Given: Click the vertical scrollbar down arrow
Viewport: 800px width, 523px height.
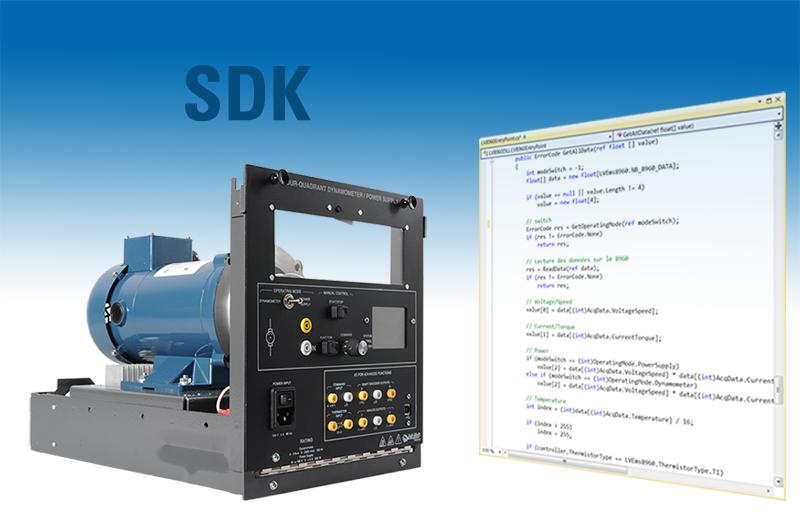Looking at the screenshot, I should pyautogui.click(x=778, y=481).
